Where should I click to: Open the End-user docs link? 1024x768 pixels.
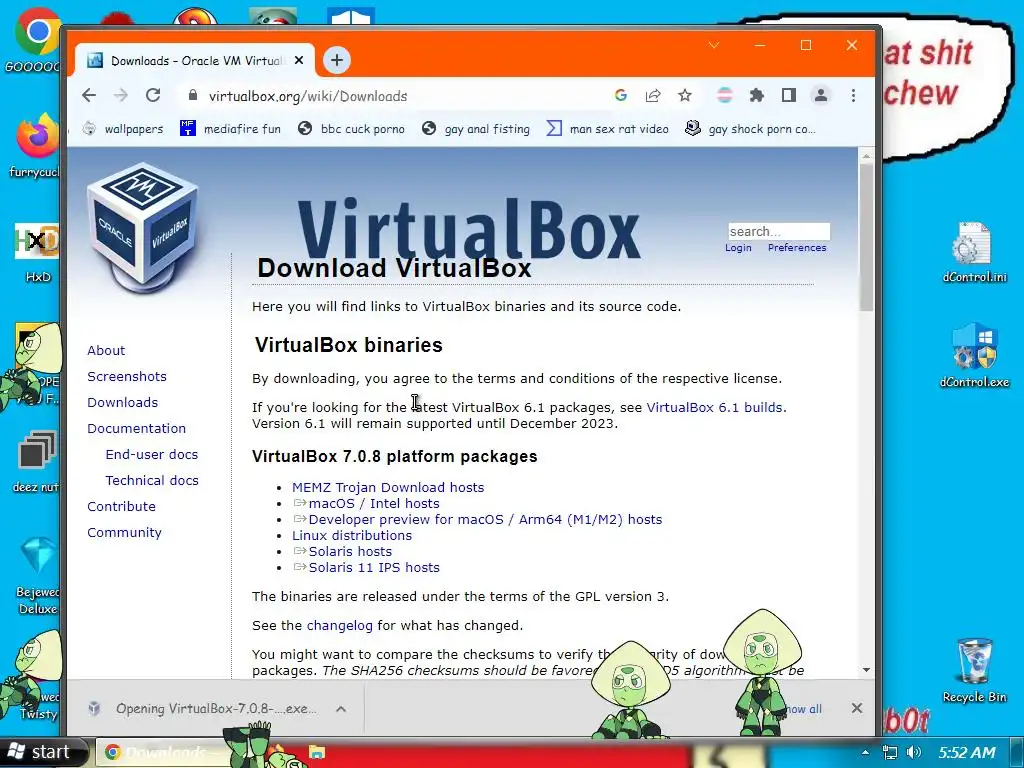pos(152,455)
